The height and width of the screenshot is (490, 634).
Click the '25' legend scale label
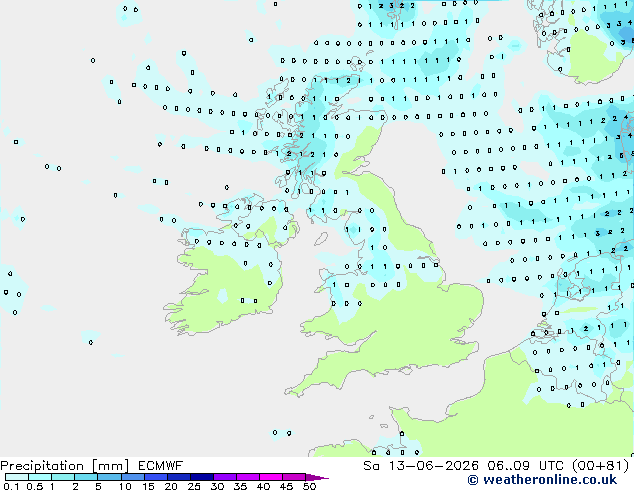click(x=194, y=486)
